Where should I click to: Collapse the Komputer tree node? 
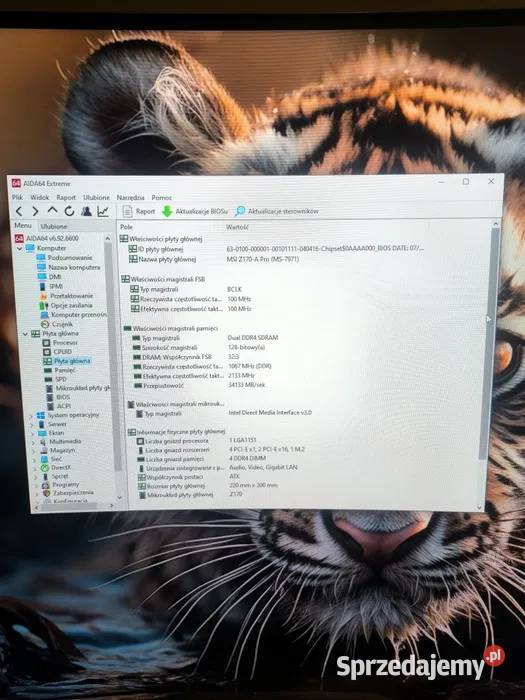[20, 248]
